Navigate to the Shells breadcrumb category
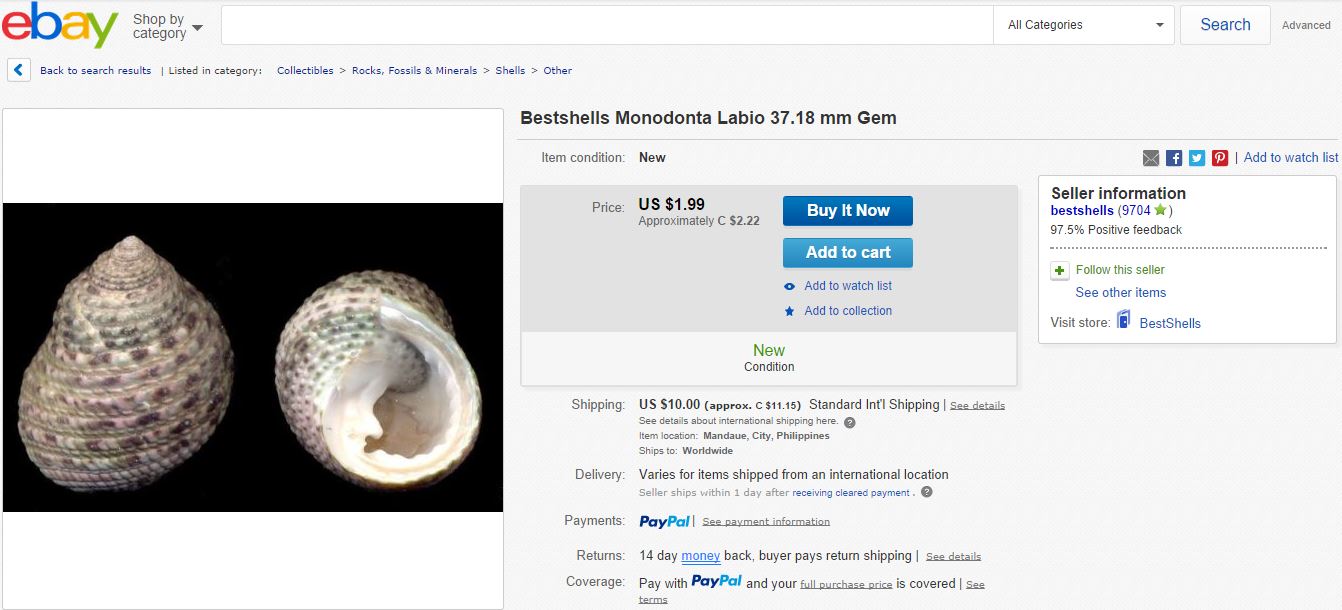 (510, 70)
